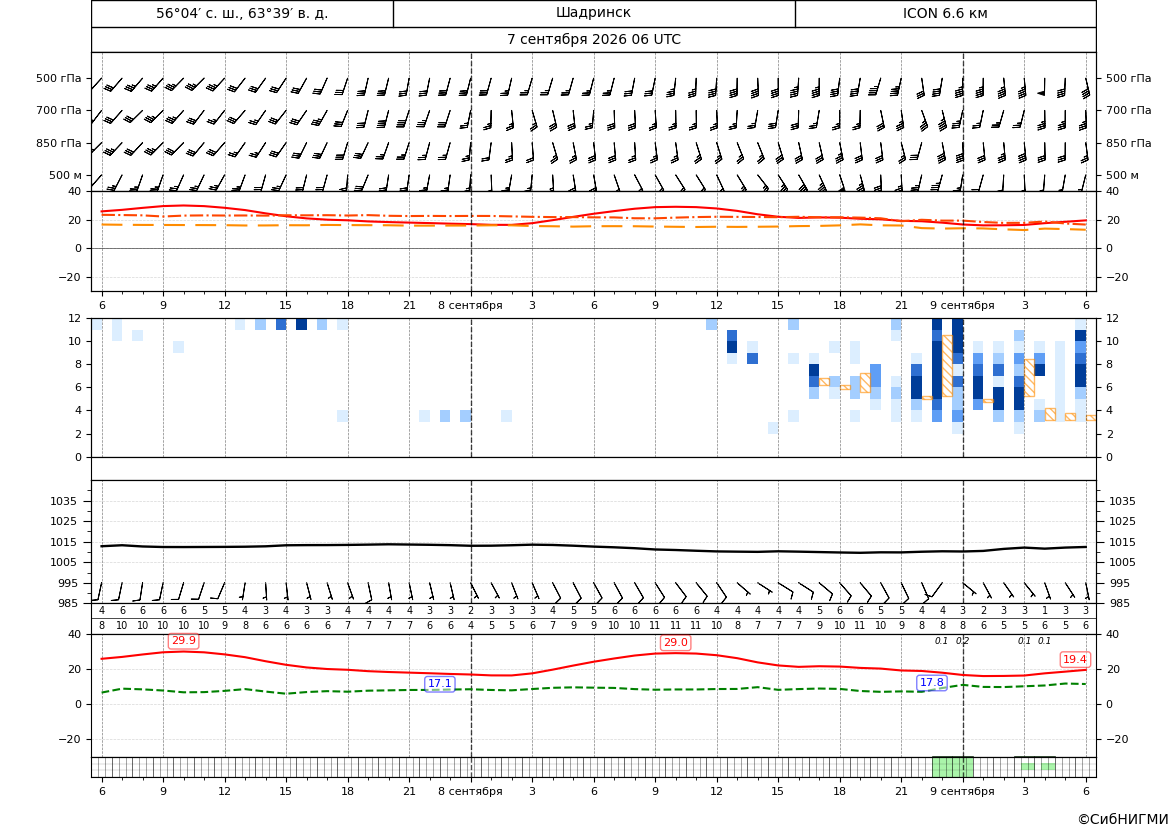This screenshot has height=827, width=1169.
Task: Select the 9 сентября marker on bottom time axis
Action: click(962, 791)
